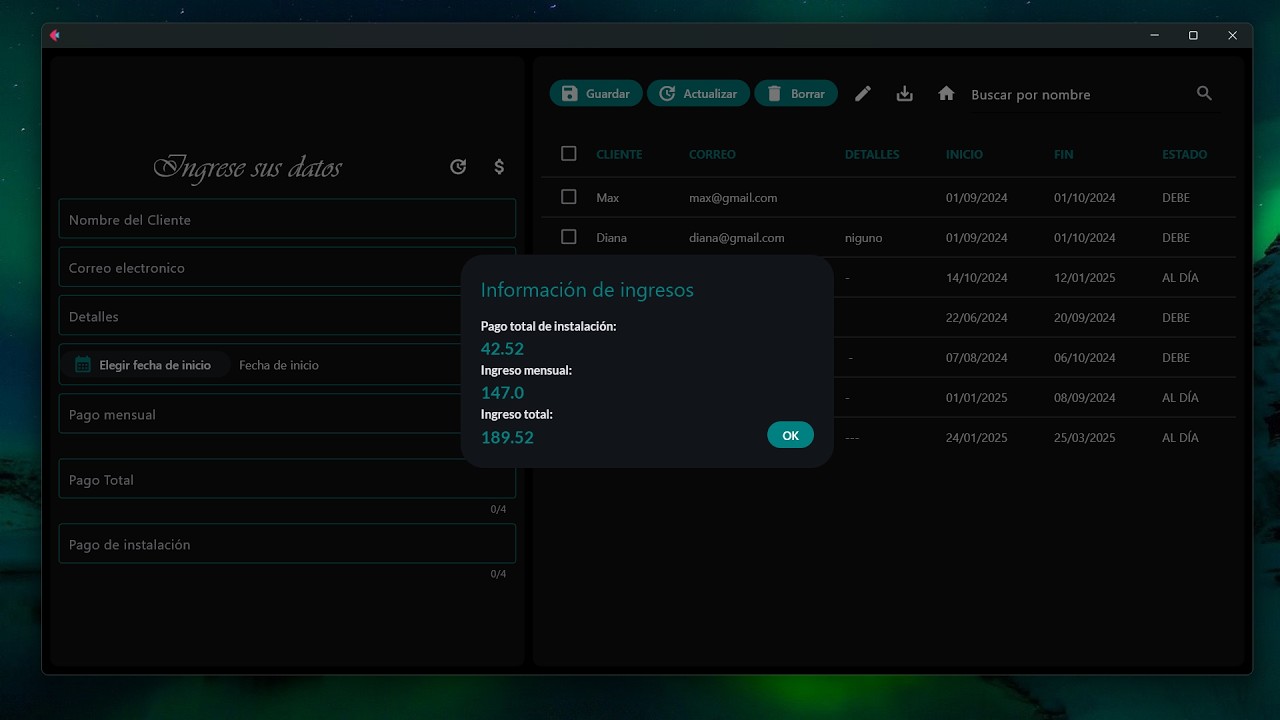Click the end date 06/10/2024
Image resolution: width=1280 pixels, height=720 pixels.
(x=1085, y=358)
